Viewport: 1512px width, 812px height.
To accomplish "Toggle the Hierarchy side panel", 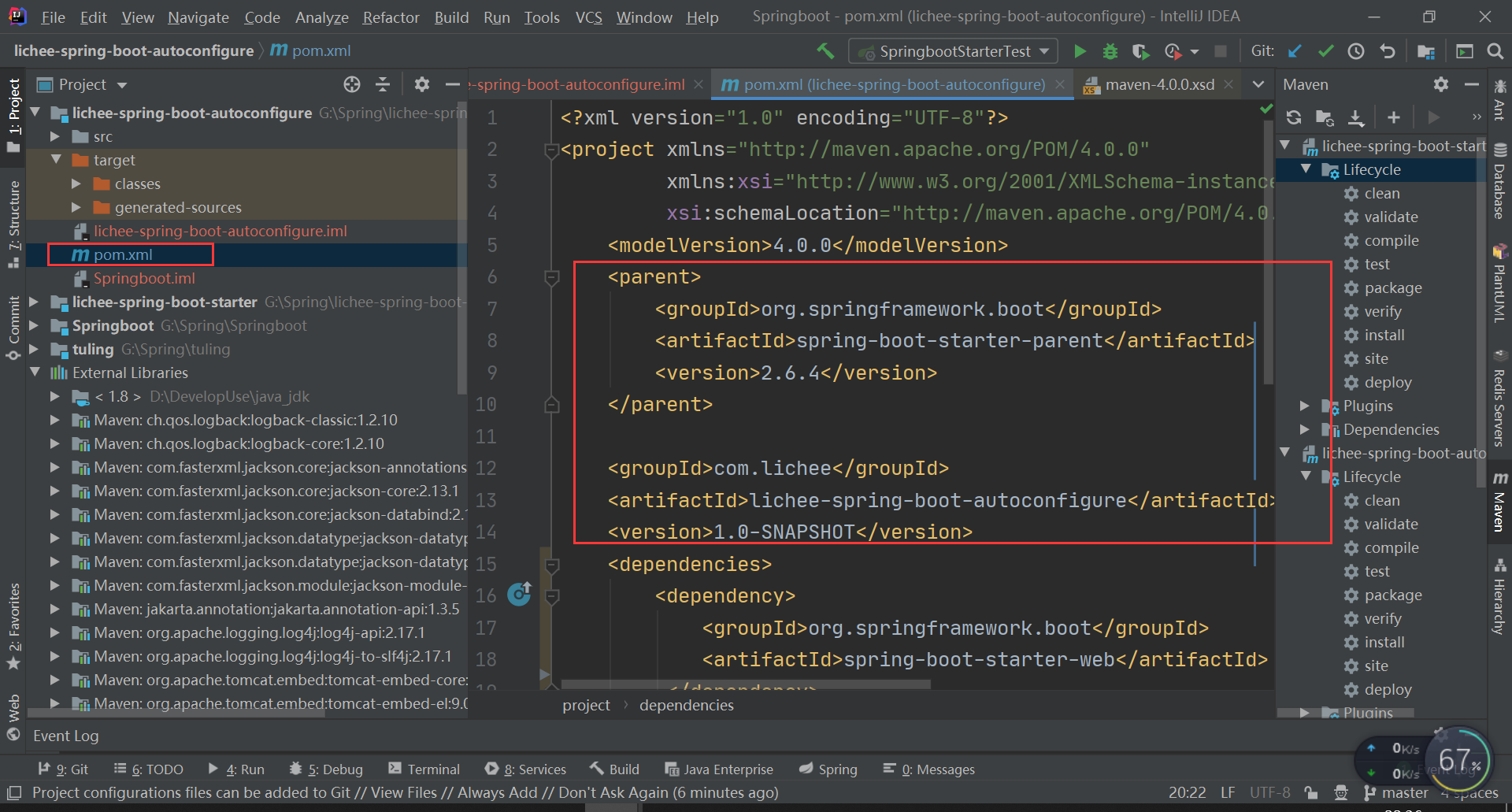I will [x=1499, y=597].
